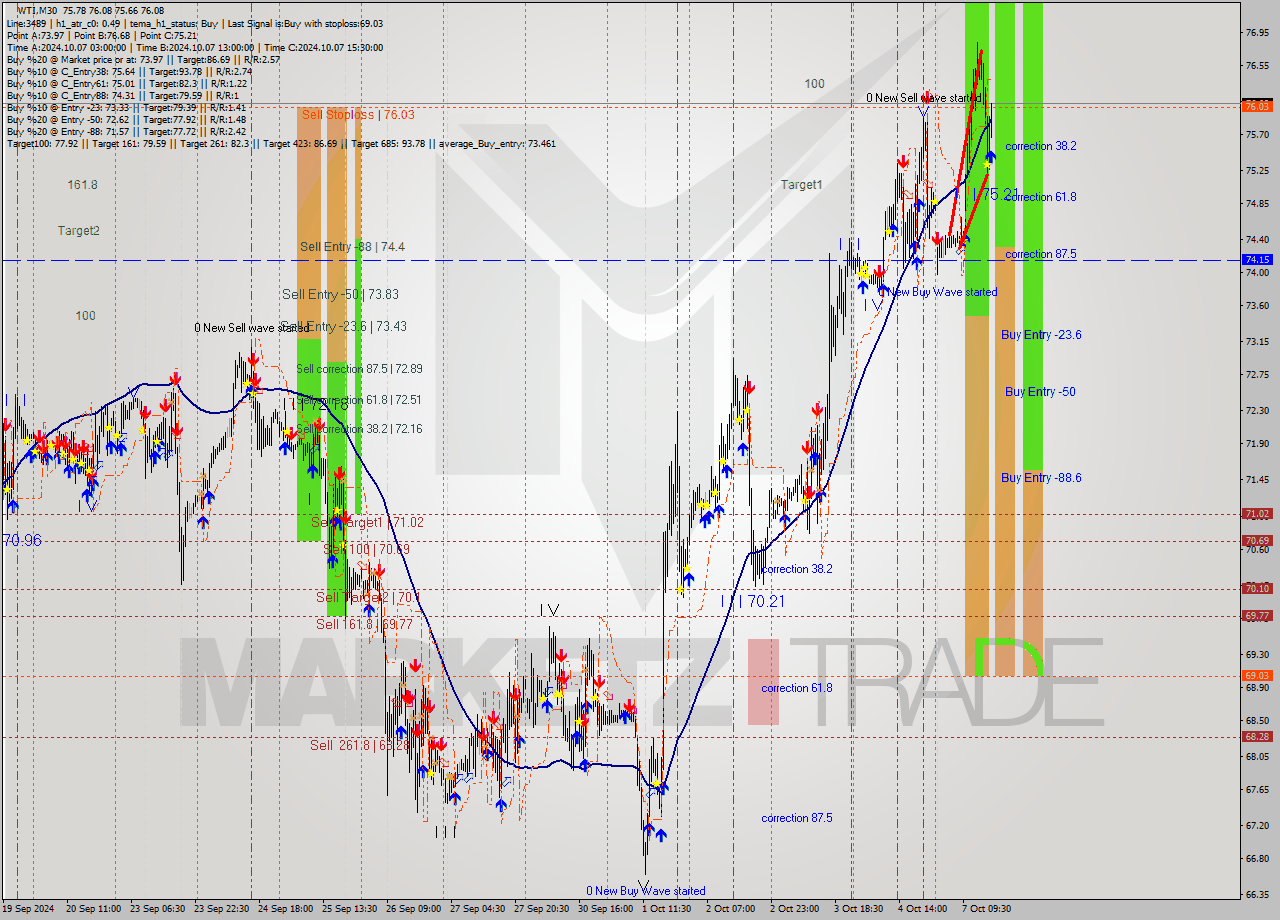Select the '1 Oct 11:30' time label
Image resolution: width=1280 pixels, height=920 pixels.
coord(666,909)
